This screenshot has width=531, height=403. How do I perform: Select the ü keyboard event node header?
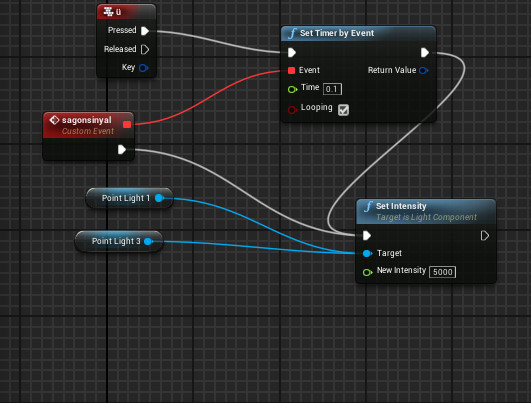[x=126, y=12]
